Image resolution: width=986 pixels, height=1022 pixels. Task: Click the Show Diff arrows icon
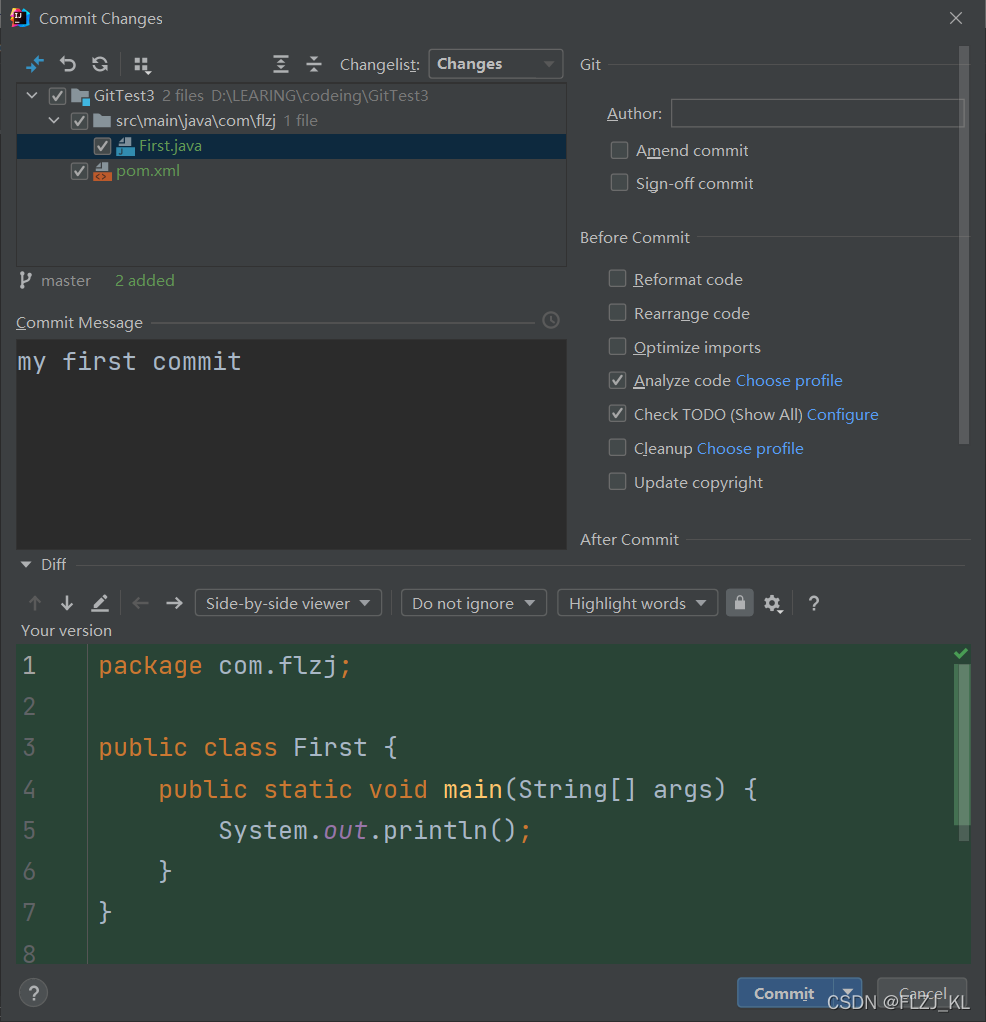35,64
